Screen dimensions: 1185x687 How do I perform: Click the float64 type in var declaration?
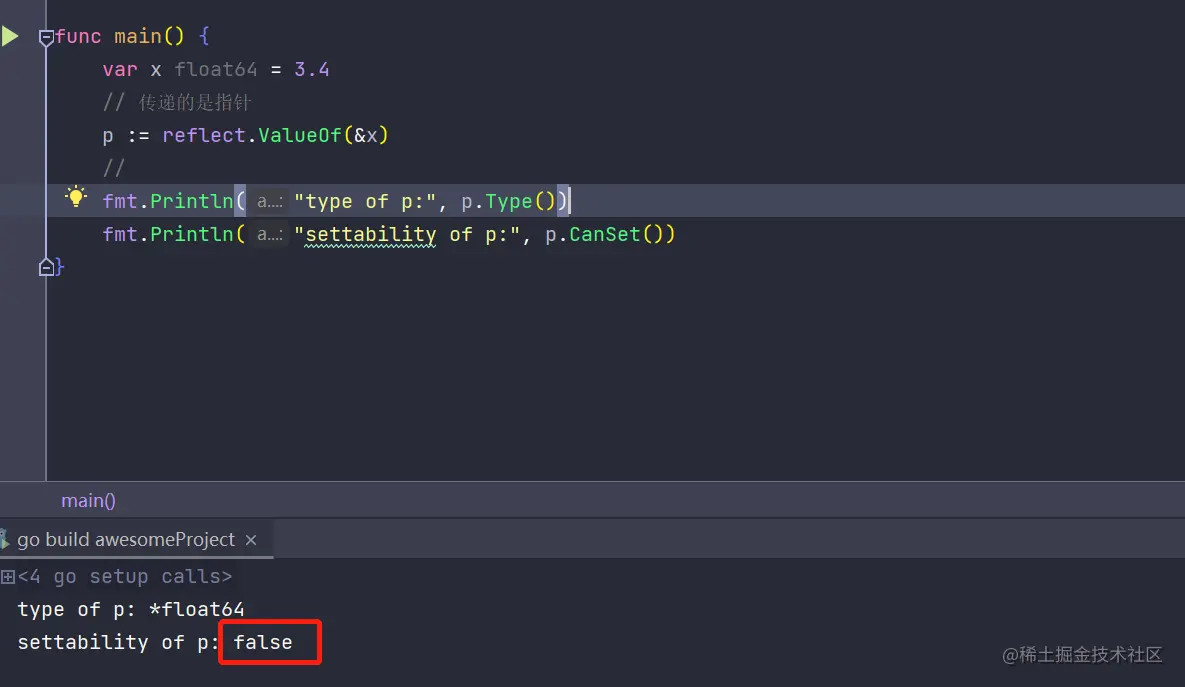[216, 70]
